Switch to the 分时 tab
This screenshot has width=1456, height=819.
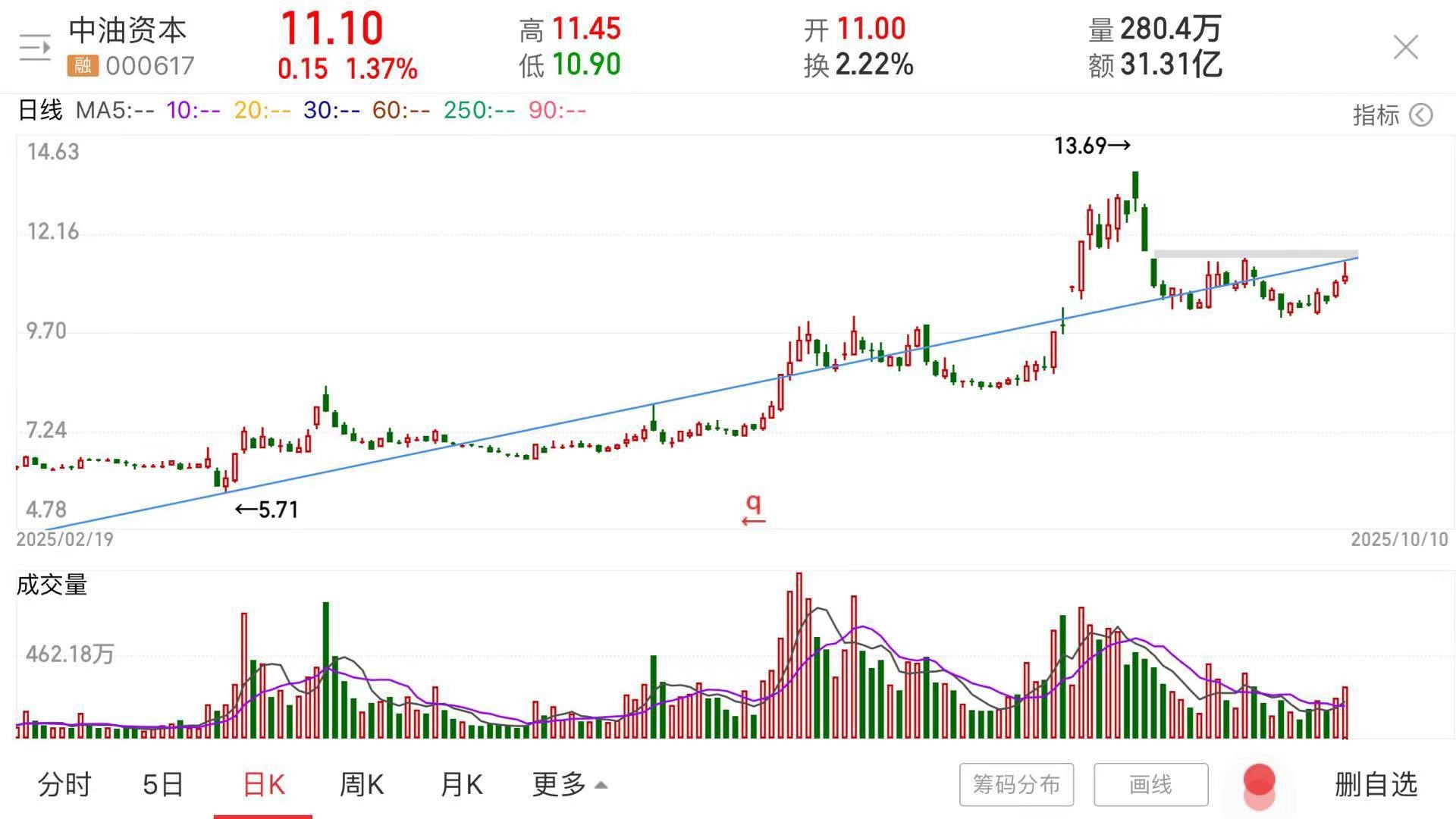[64, 784]
